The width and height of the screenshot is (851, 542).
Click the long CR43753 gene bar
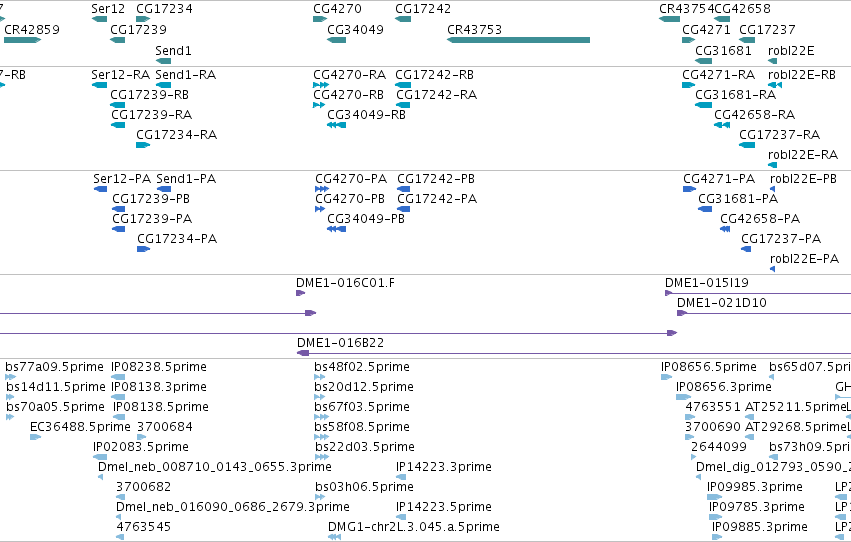pyautogui.click(x=518, y=40)
